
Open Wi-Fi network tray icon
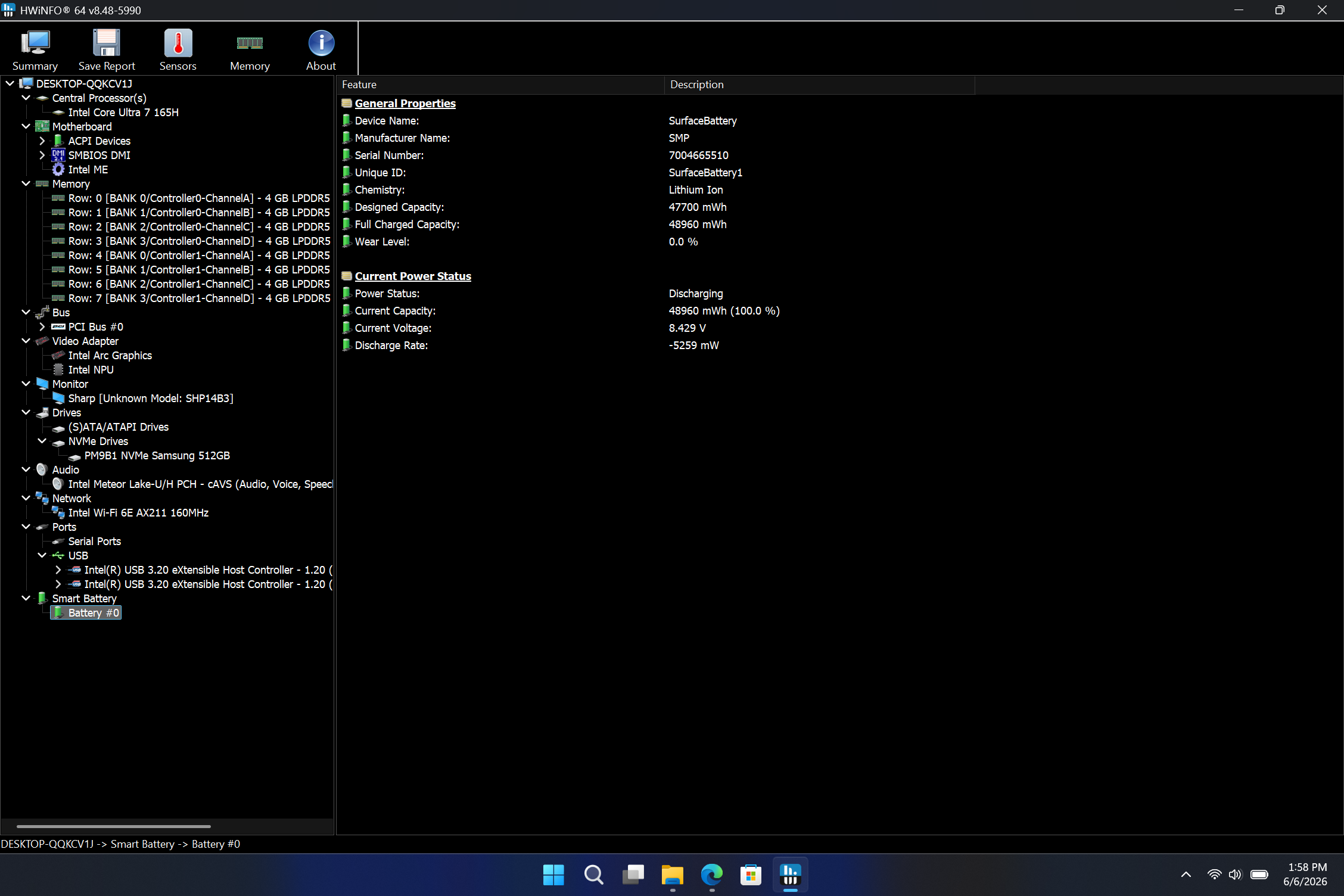[x=1214, y=875]
